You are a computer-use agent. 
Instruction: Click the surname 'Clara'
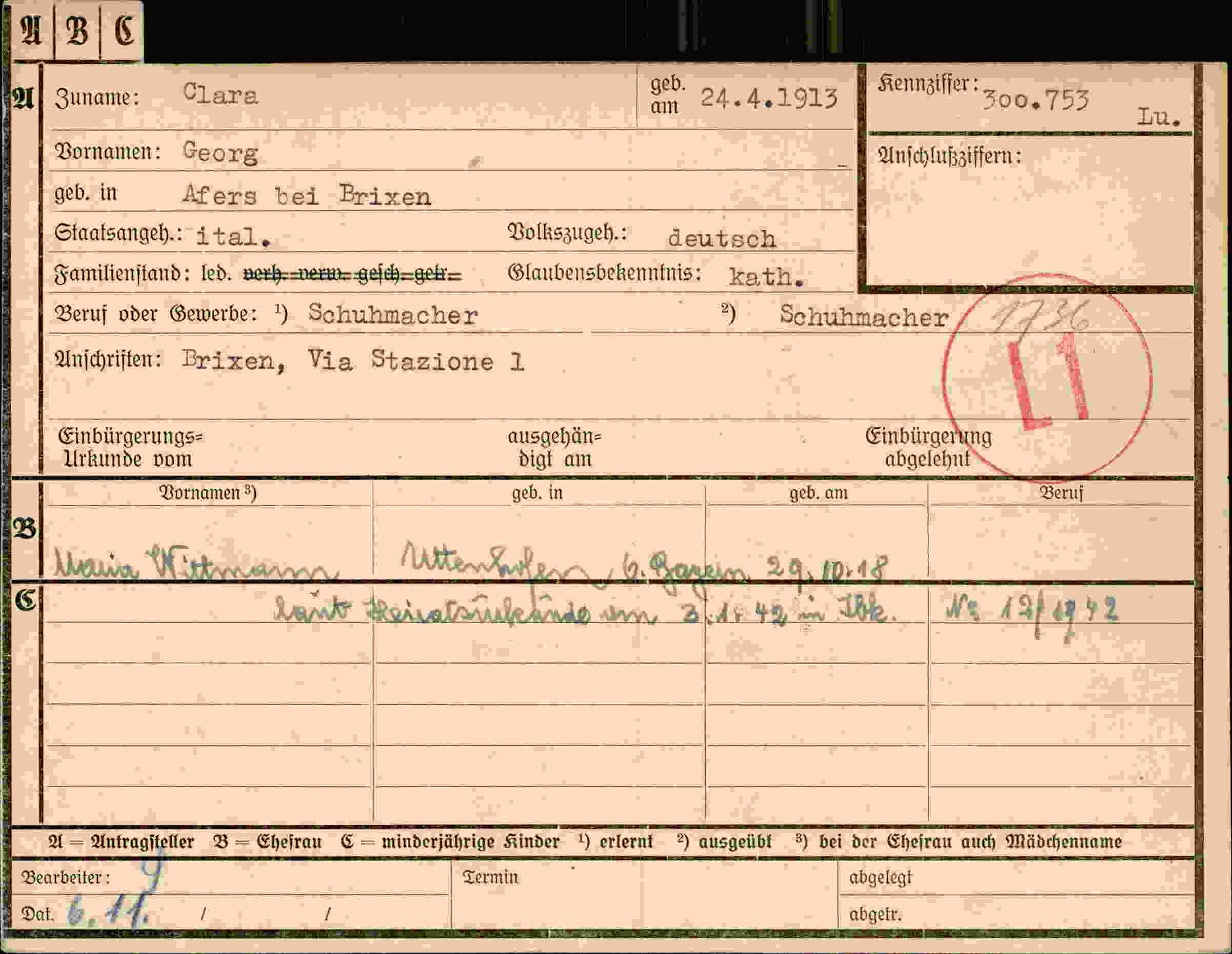(x=221, y=95)
